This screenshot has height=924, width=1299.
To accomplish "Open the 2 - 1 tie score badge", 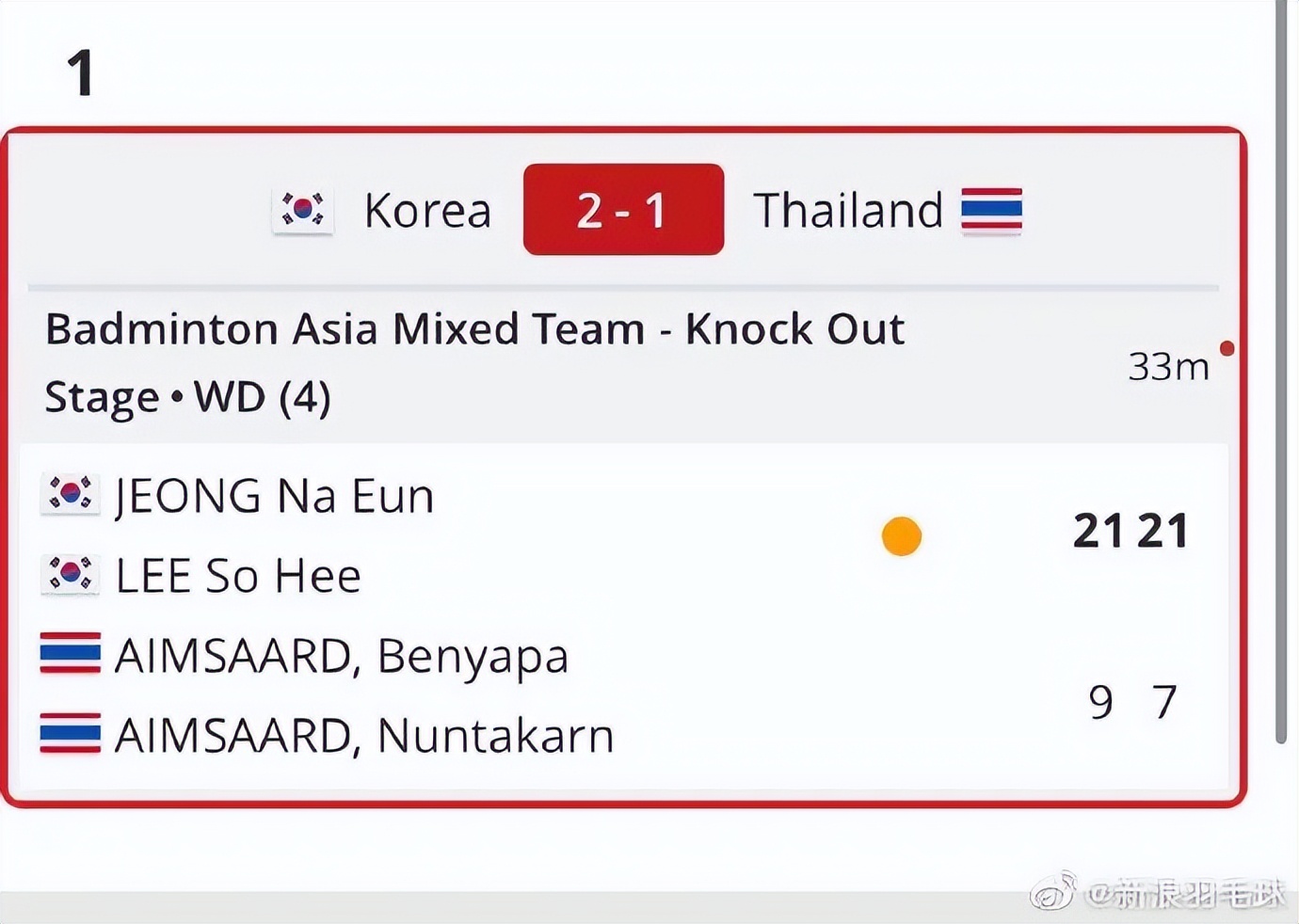I will [623, 210].
